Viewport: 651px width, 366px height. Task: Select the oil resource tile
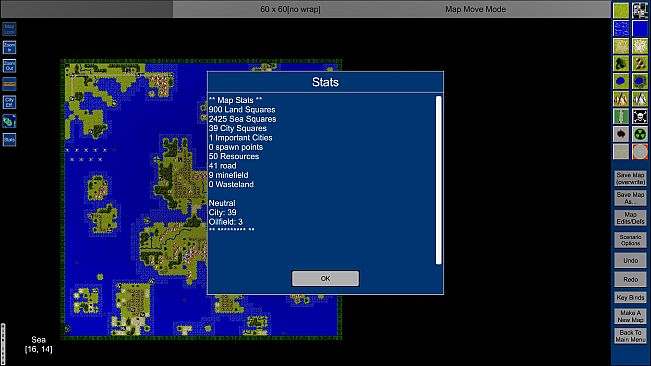pos(621,134)
